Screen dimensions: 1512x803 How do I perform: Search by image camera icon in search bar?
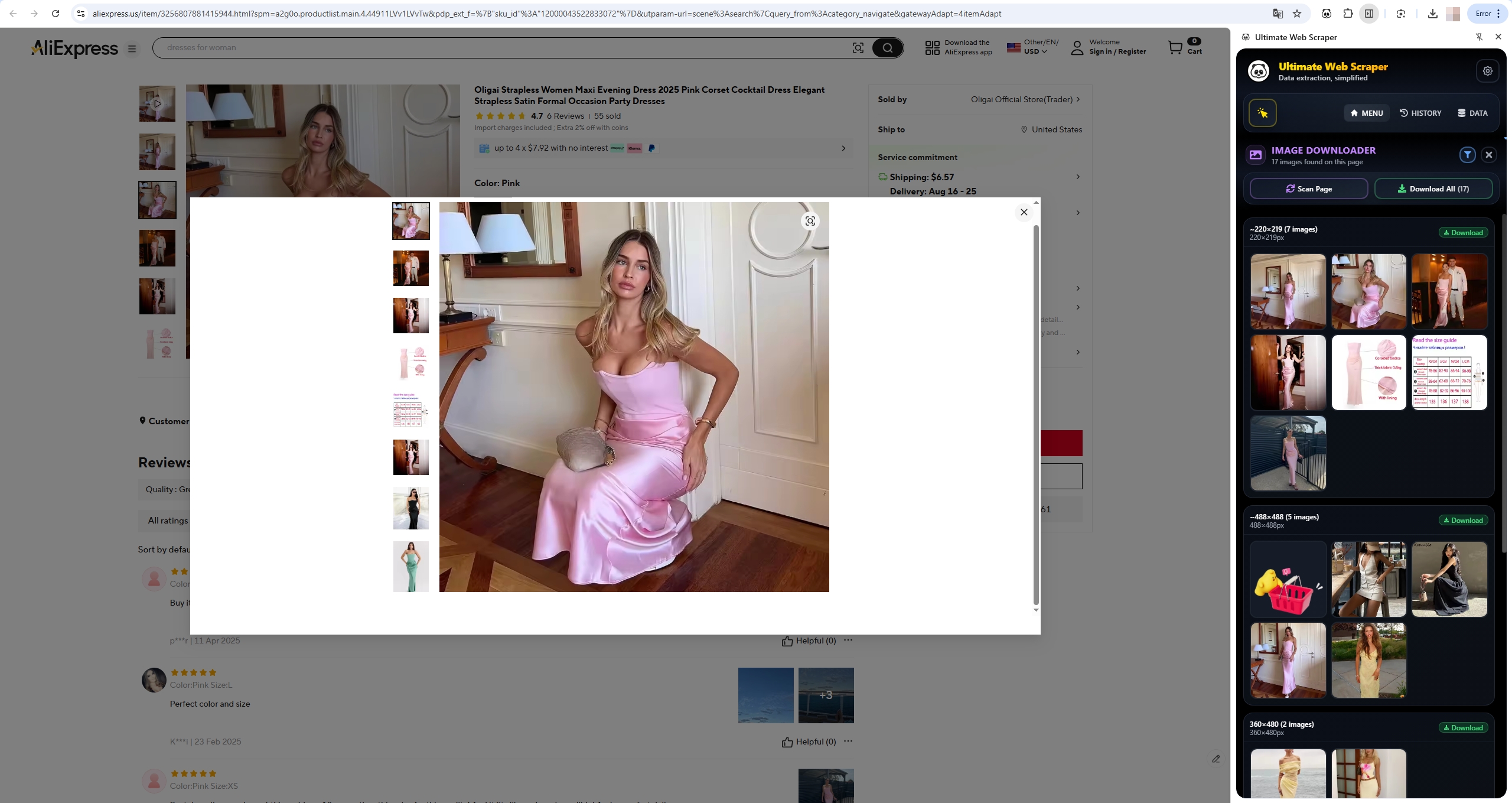pos(858,48)
